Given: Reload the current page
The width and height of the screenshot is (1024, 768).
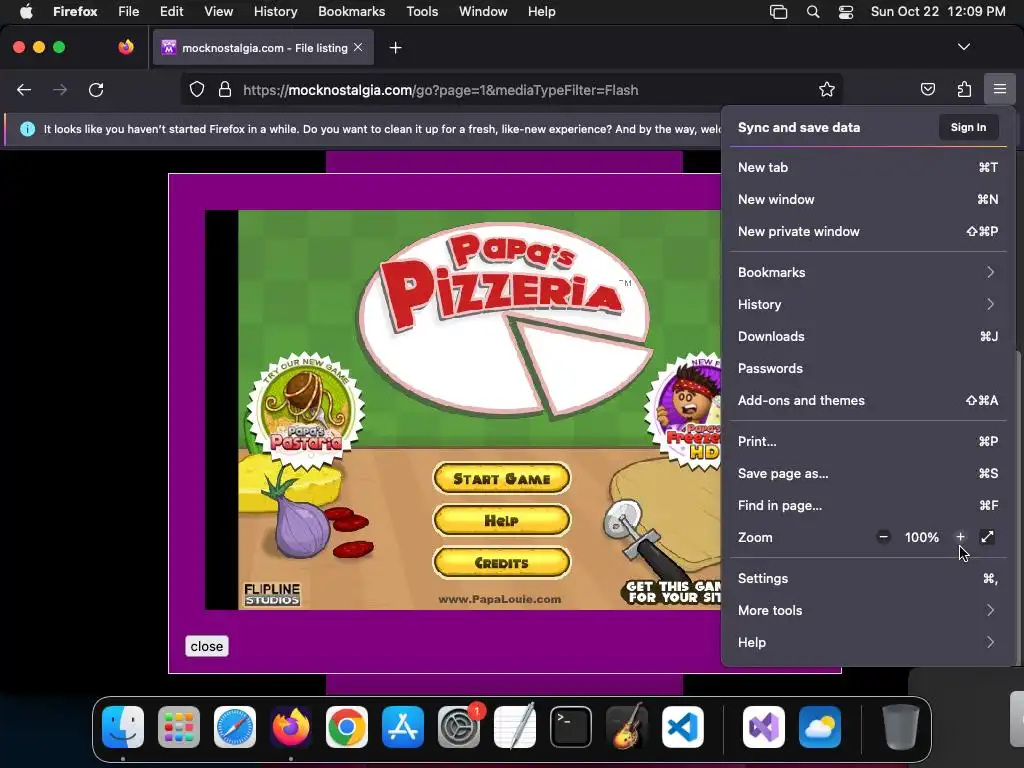Looking at the screenshot, I should [x=96, y=89].
